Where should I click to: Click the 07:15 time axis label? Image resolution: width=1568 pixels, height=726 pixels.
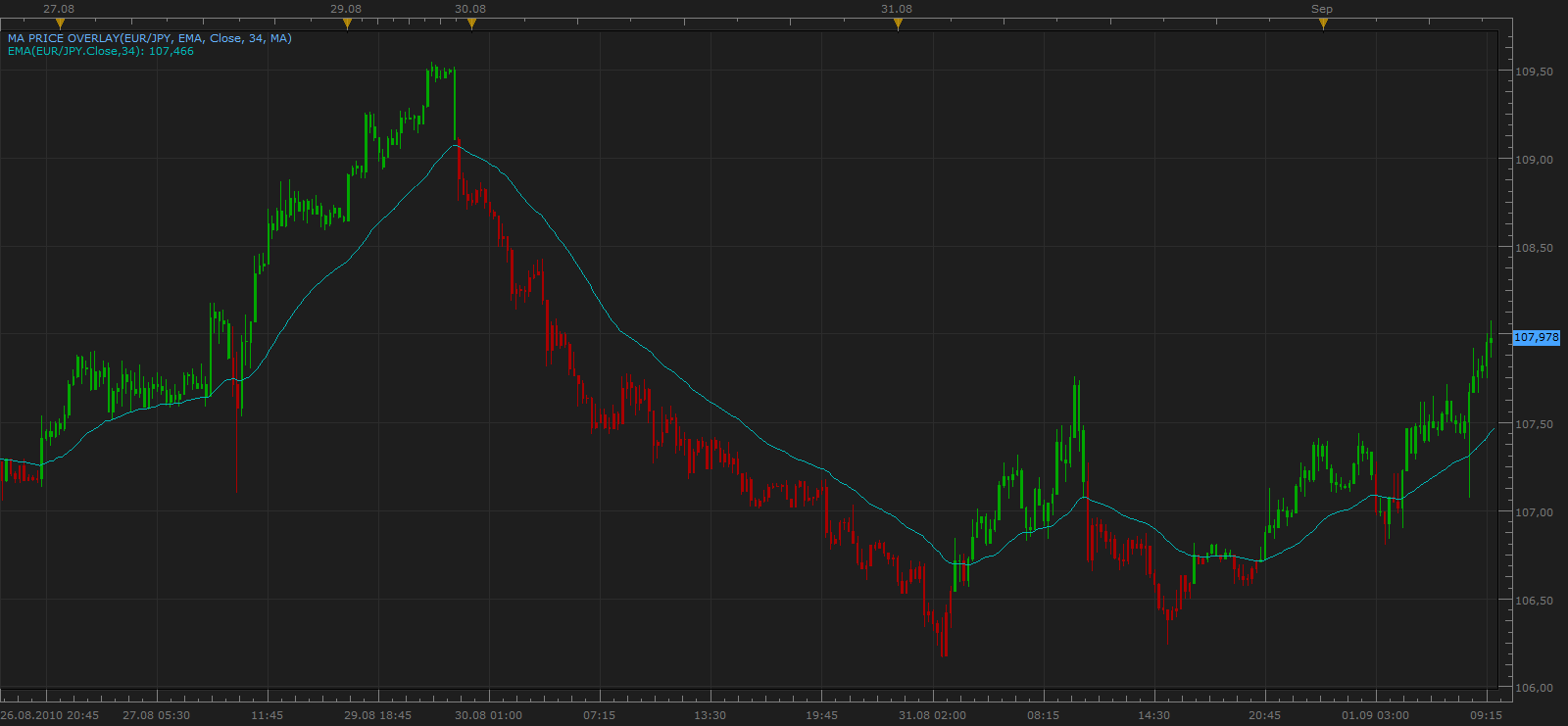(600, 715)
